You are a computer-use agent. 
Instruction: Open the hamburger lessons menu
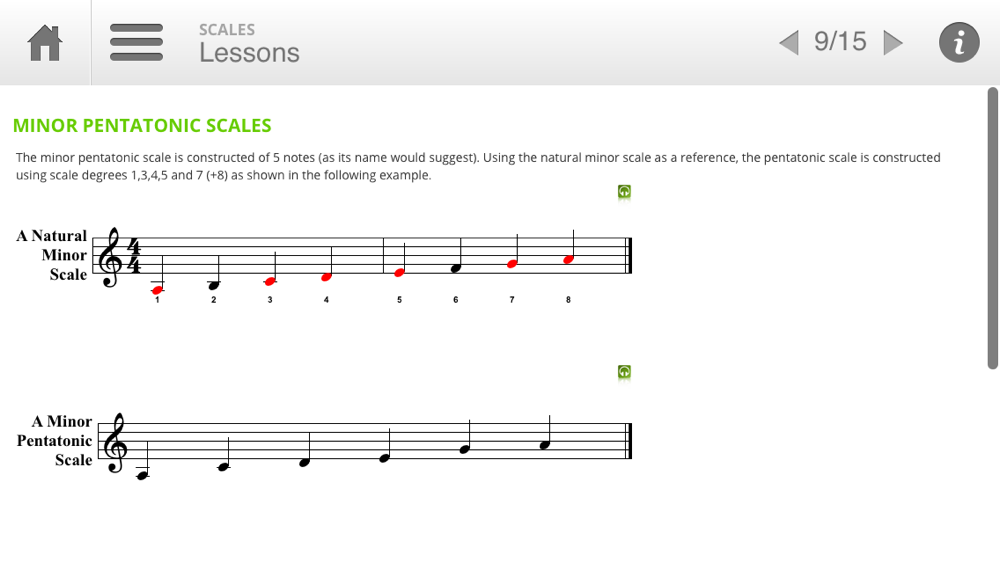tap(136, 43)
